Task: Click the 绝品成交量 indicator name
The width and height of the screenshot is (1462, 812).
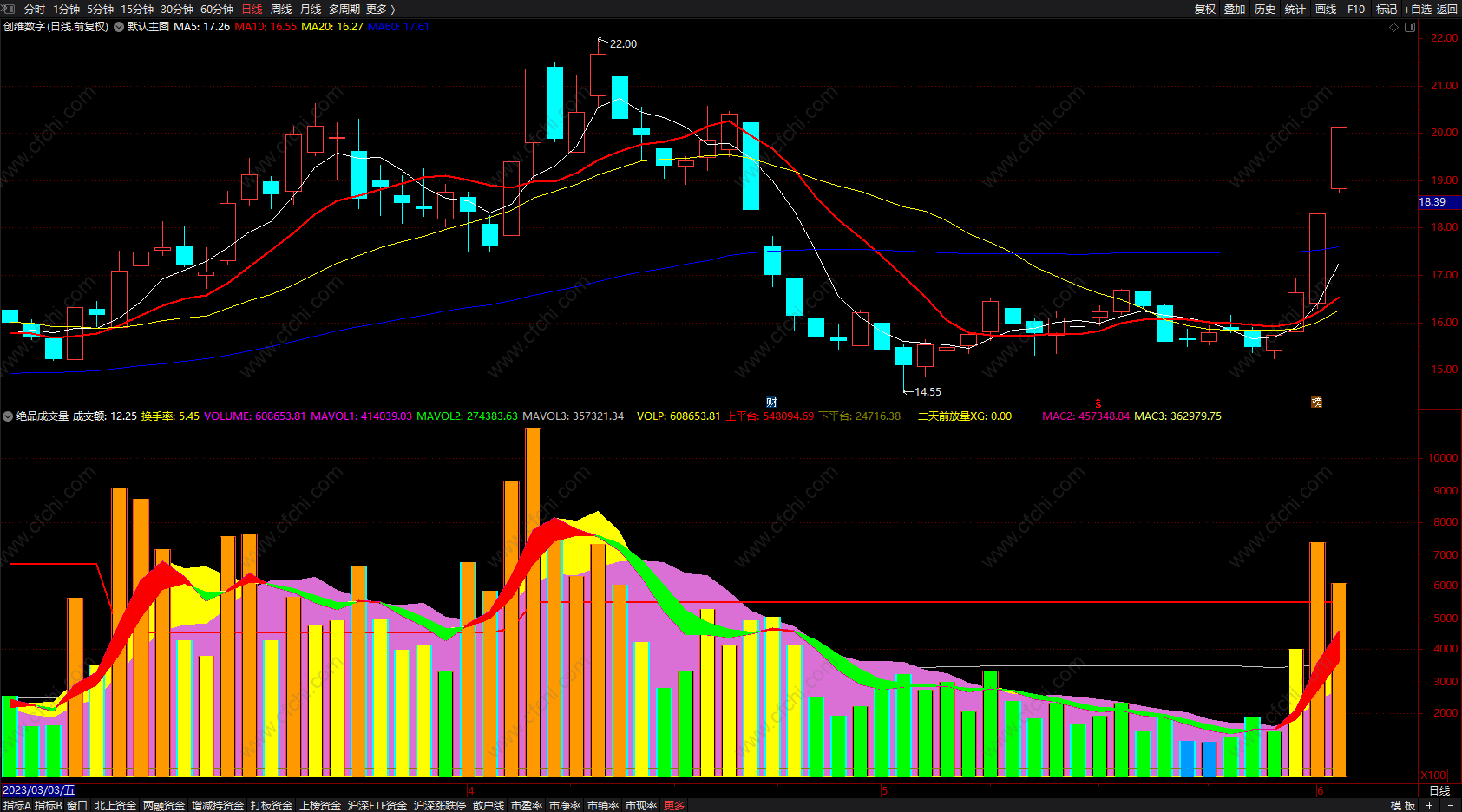Action: (43, 416)
